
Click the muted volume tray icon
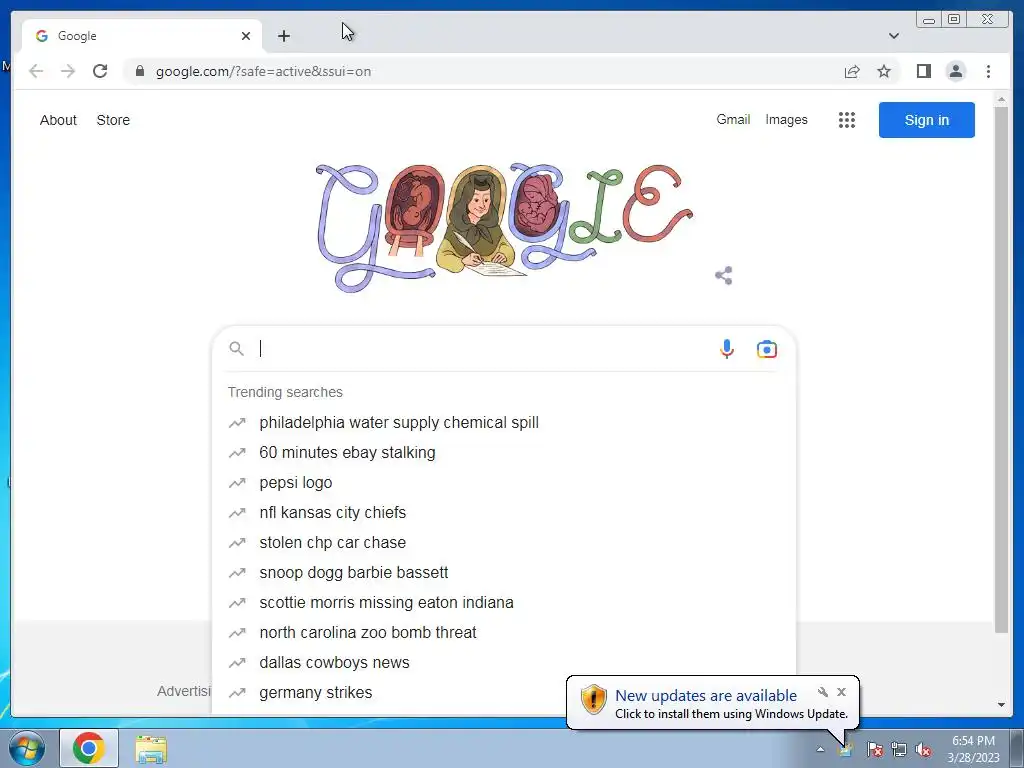pos(923,749)
